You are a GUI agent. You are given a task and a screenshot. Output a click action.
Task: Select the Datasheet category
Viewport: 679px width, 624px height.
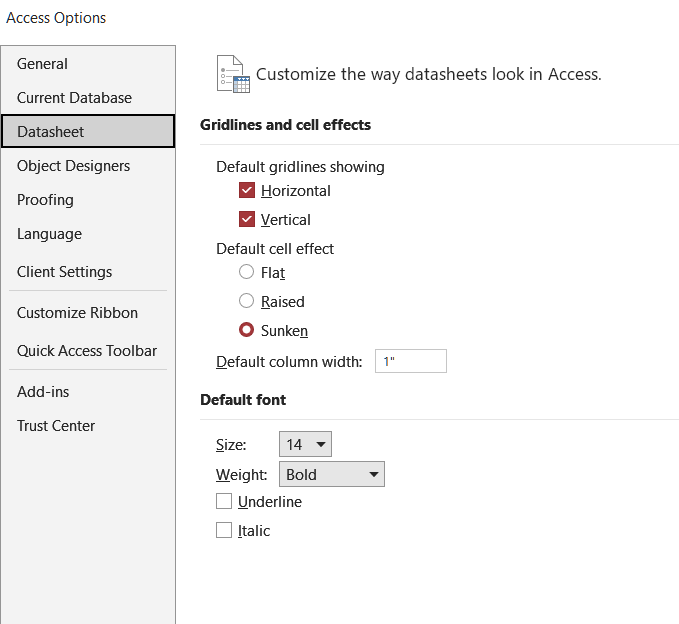[88, 131]
